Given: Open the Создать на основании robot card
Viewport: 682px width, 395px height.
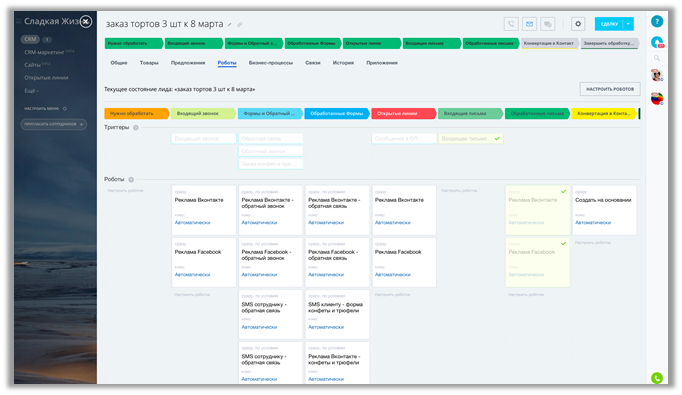Looking at the screenshot, I should pos(604,211).
